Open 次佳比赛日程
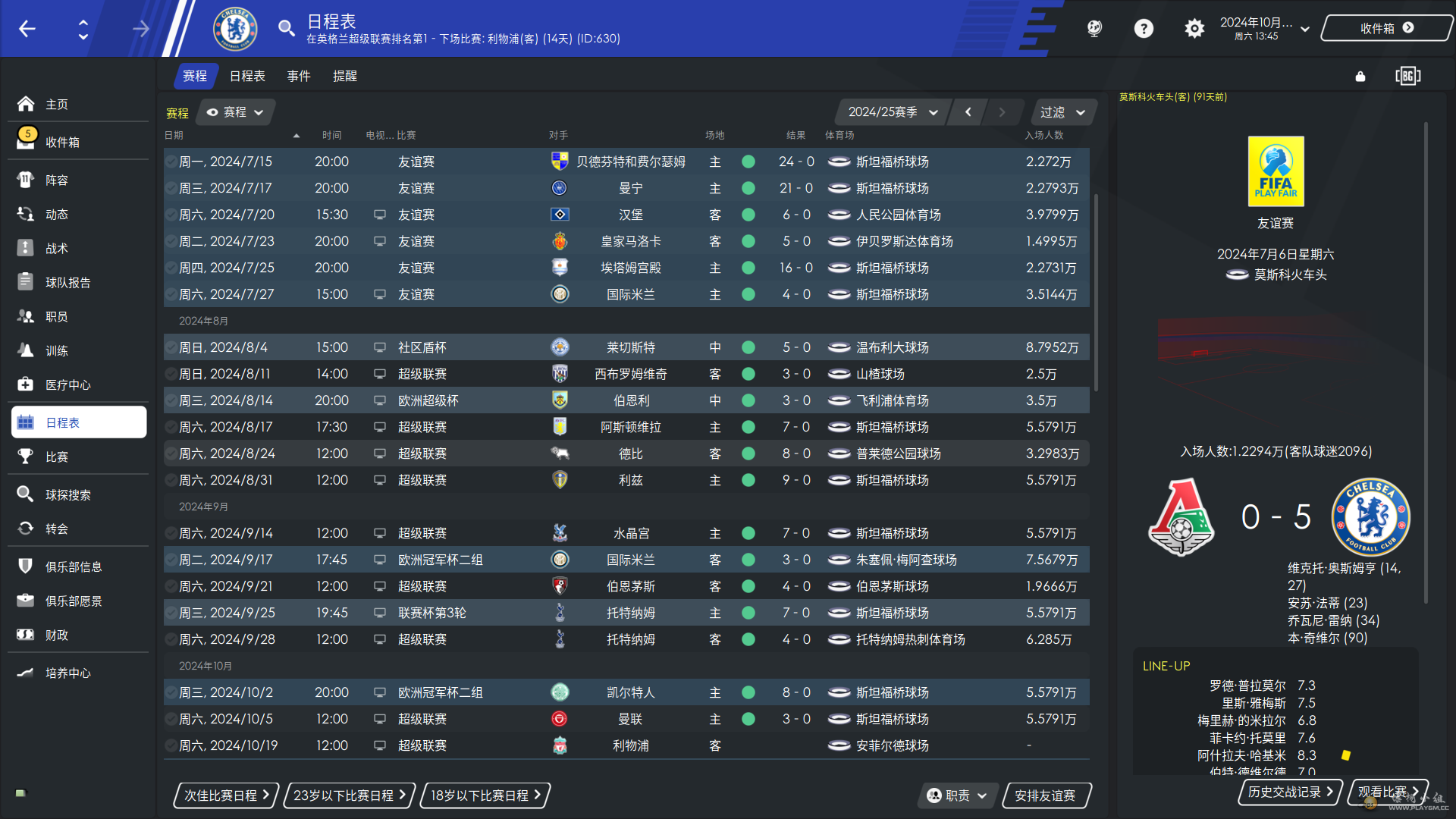Image resolution: width=1456 pixels, height=819 pixels. (226, 795)
